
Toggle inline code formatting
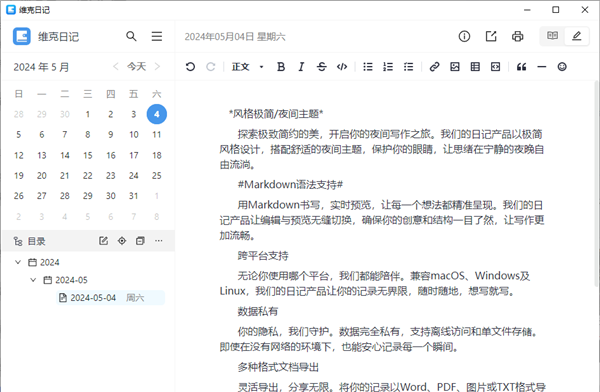(x=342, y=67)
